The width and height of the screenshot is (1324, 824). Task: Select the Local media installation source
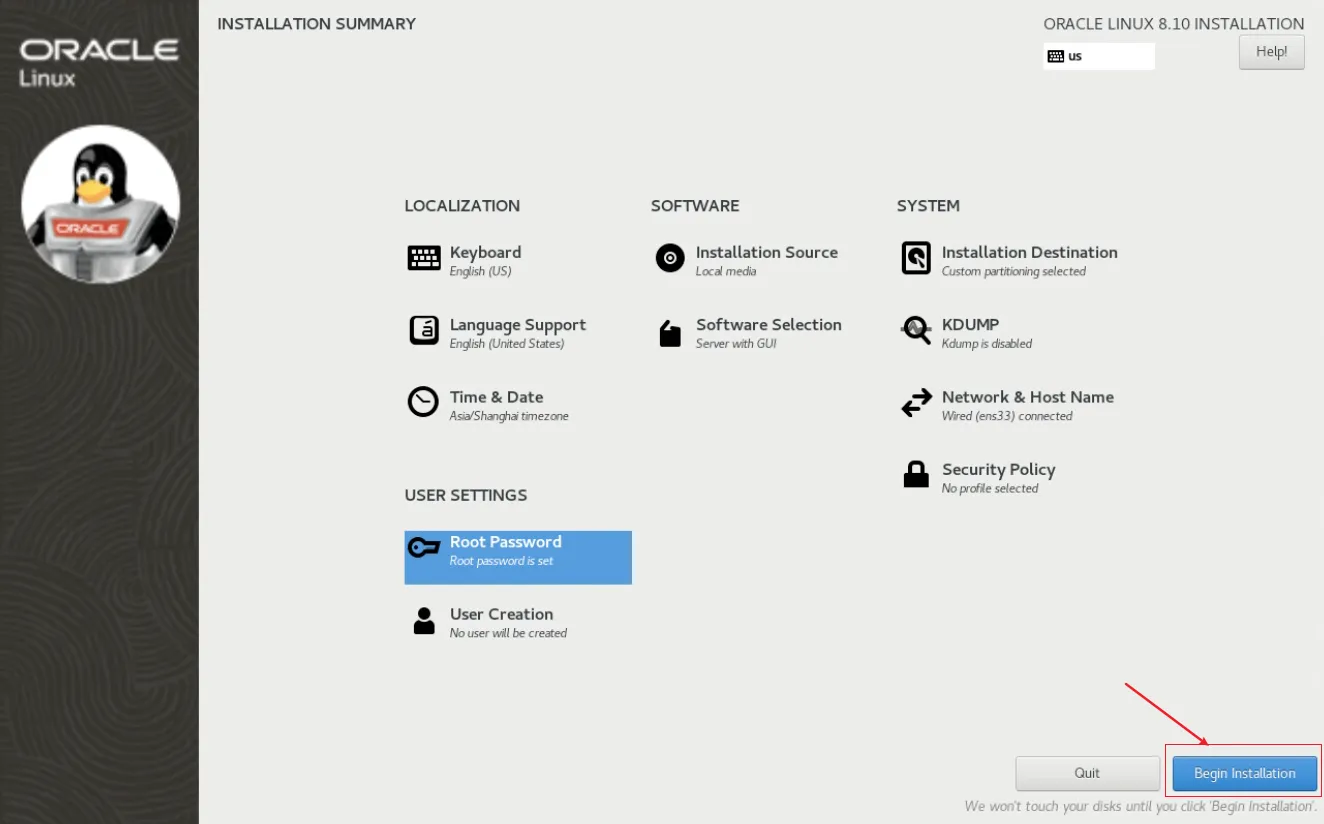726,271
